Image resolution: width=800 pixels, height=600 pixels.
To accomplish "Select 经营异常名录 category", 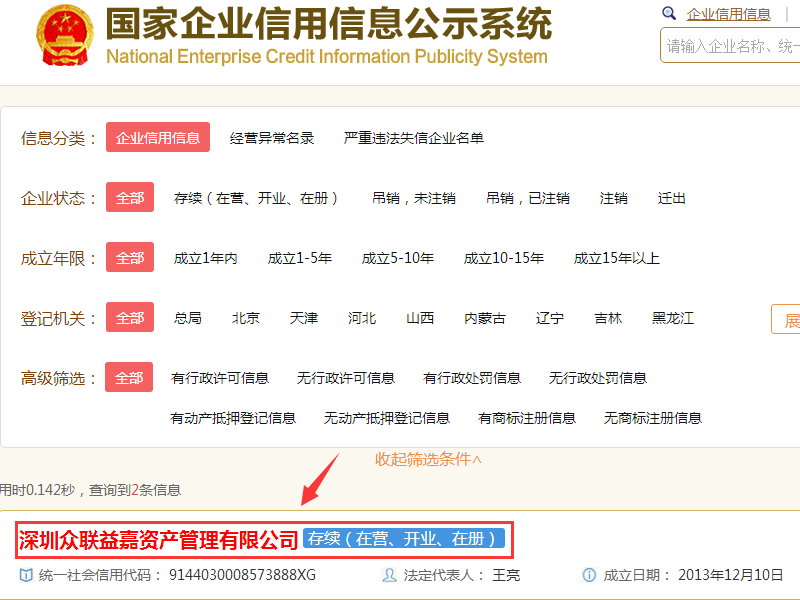I will click(x=271, y=138).
